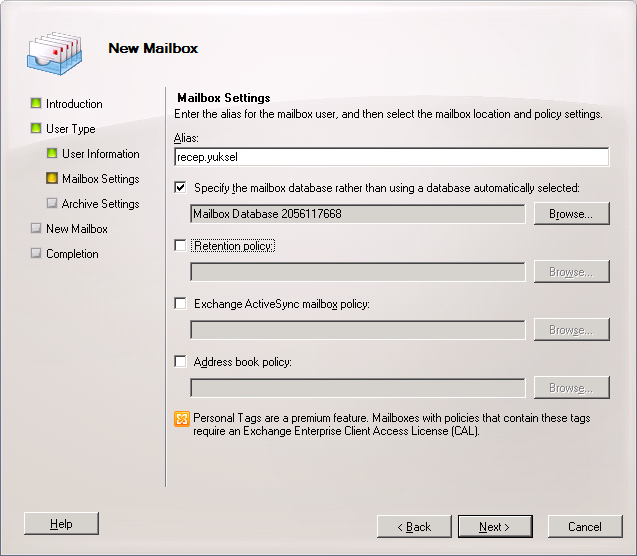Click the 'Address book policy:' label text
Screen dimensions: 637x556
[x=243, y=362]
